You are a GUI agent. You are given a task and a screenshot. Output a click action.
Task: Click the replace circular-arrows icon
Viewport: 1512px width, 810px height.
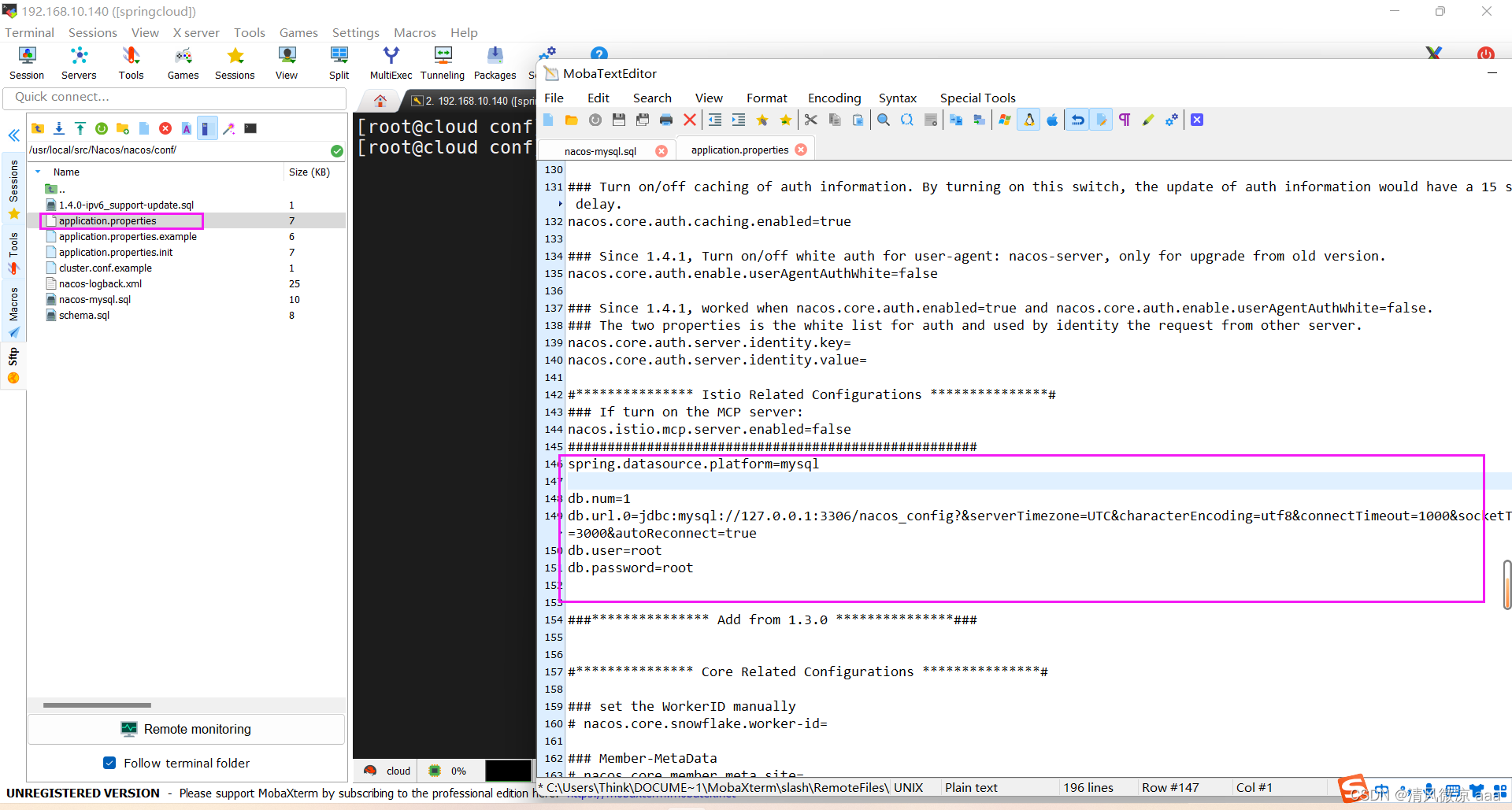907,120
